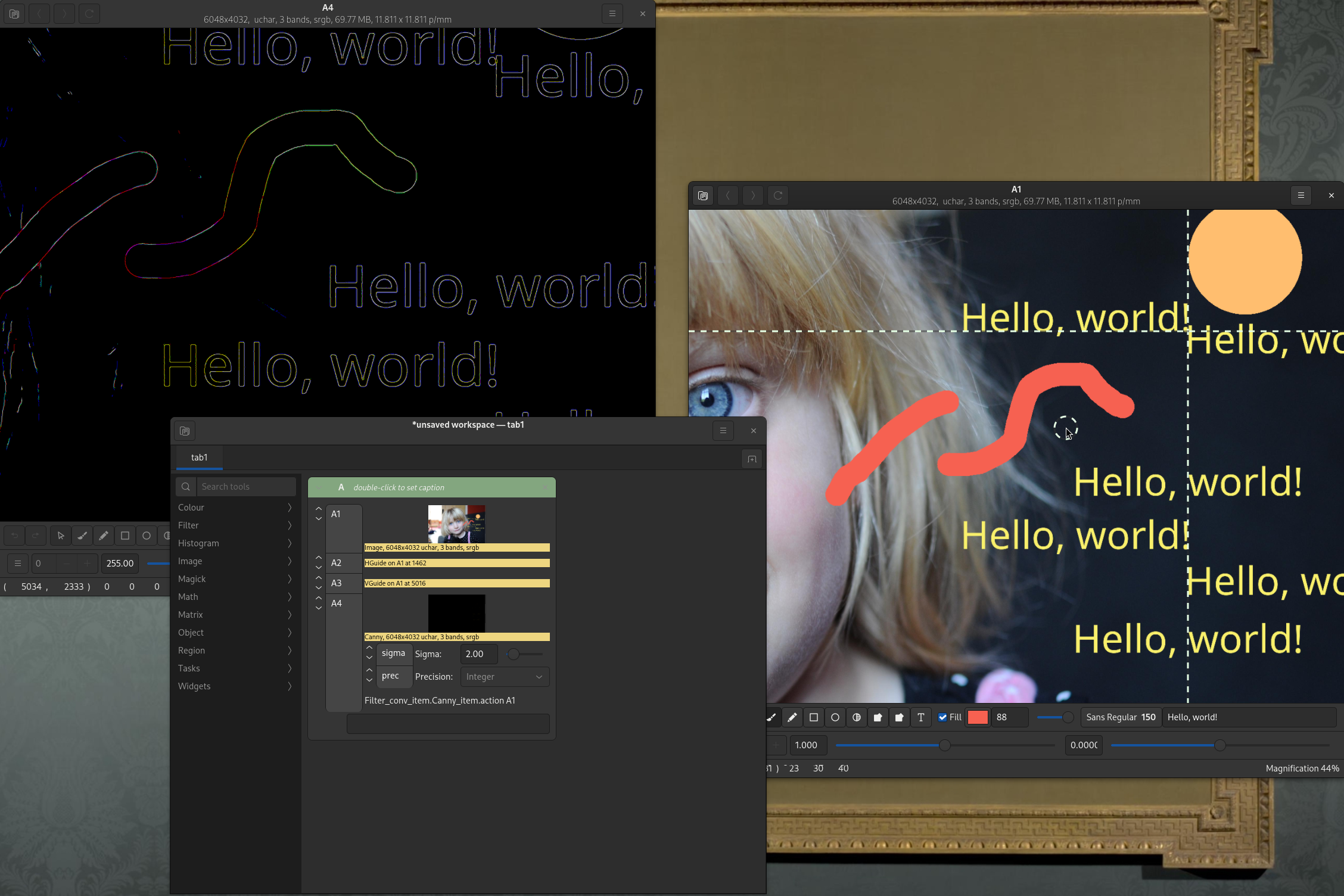Select the half-filled circle tool in A1
The width and height of the screenshot is (1344, 896).
click(x=857, y=717)
